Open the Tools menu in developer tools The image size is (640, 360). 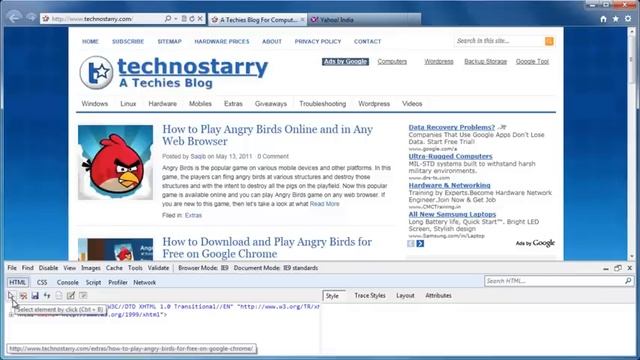[135, 268]
